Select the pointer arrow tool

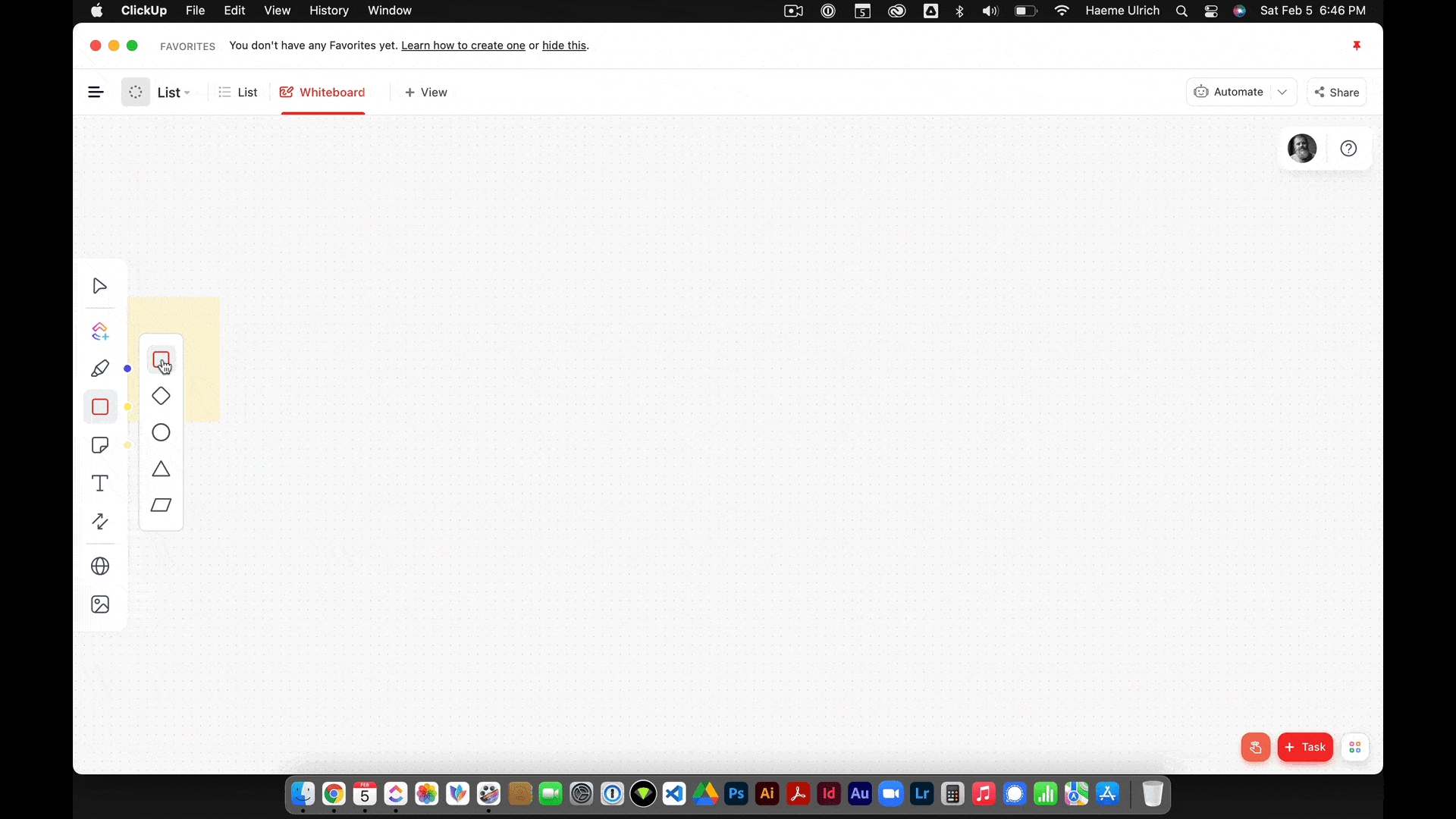click(99, 286)
